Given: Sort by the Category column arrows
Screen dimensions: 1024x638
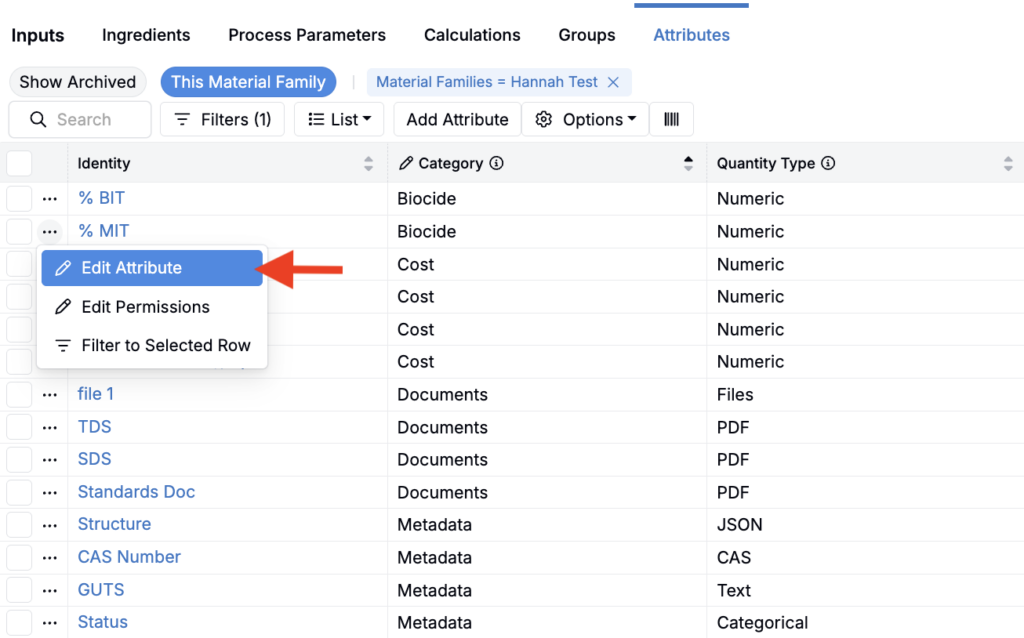Looking at the screenshot, I should point(688,163).
